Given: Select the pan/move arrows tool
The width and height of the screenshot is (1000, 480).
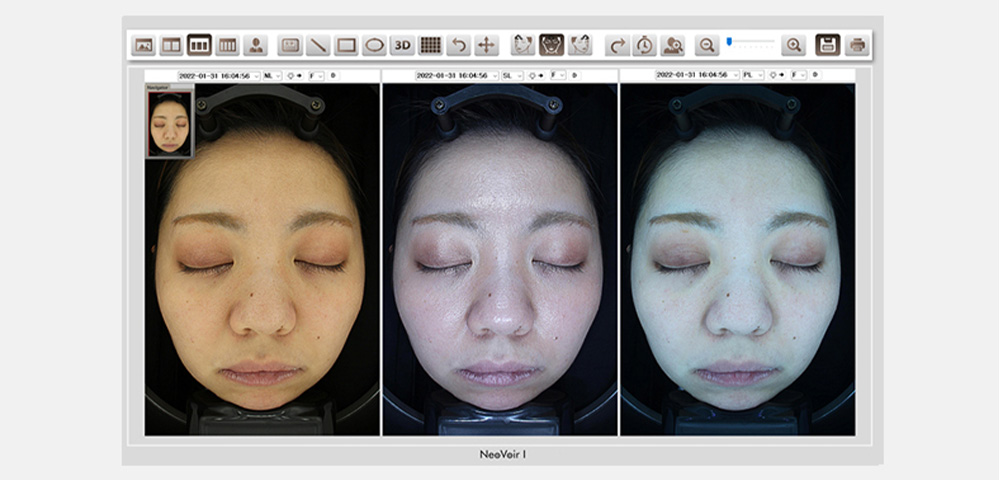Looking at the screenshot, I should coord(486,45).
